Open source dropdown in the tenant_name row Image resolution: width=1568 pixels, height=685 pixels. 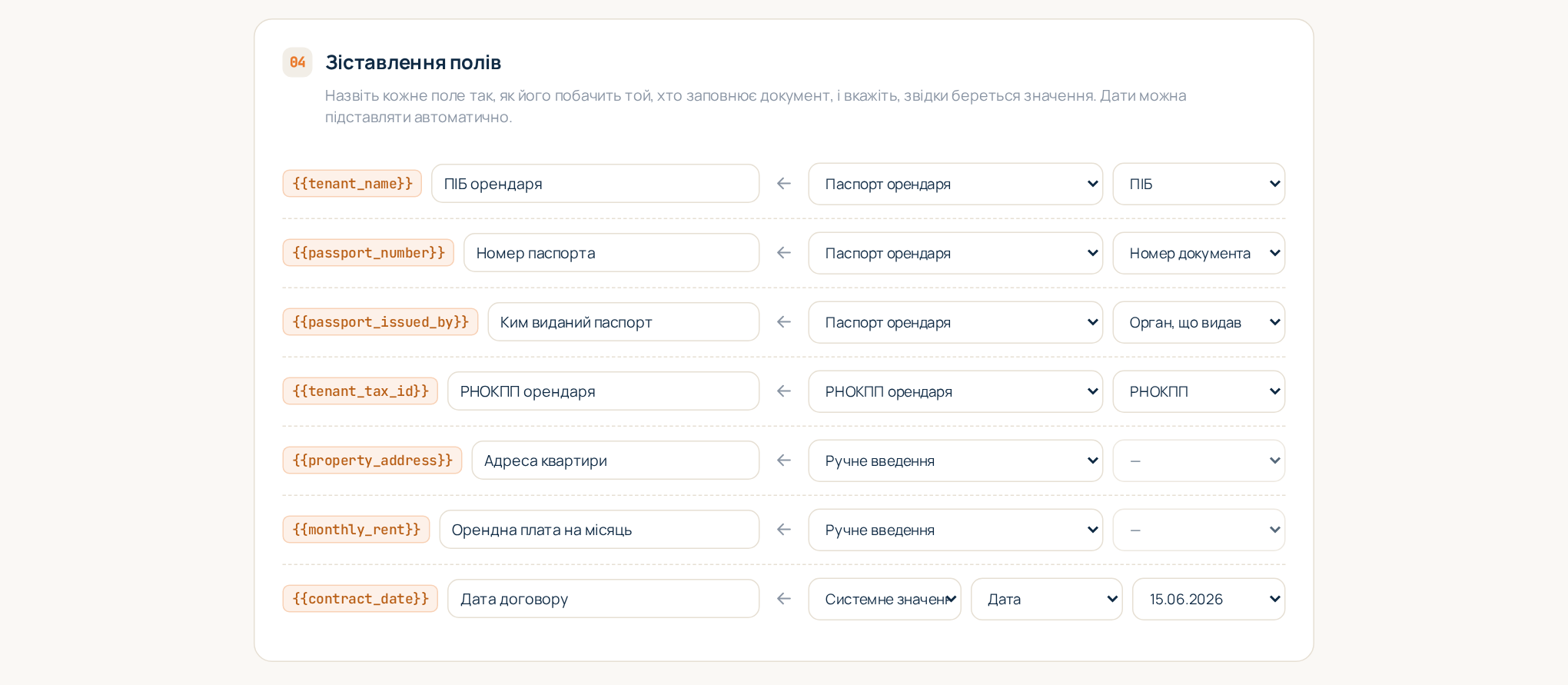click(955, 184)
